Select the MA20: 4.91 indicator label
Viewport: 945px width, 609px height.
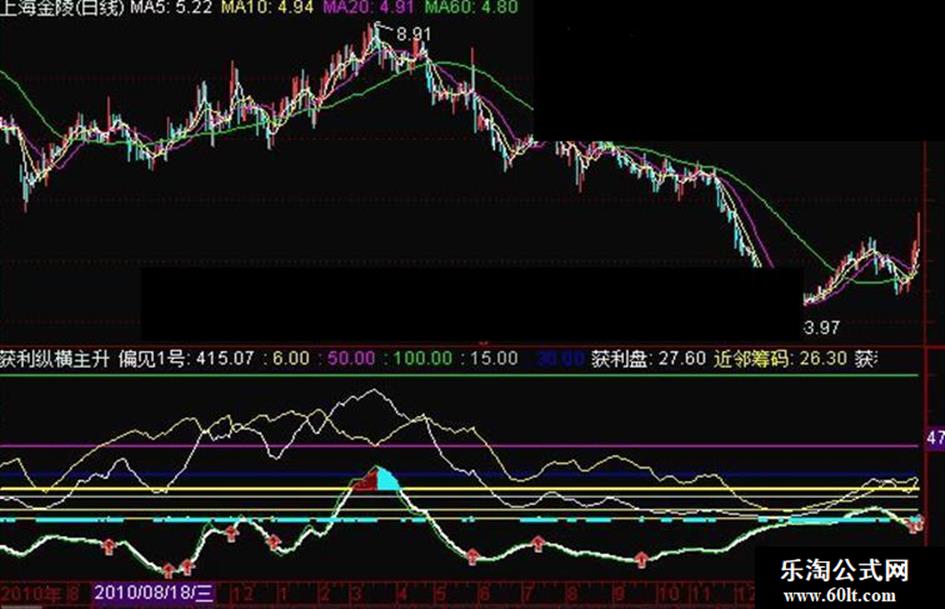point(368,7)
